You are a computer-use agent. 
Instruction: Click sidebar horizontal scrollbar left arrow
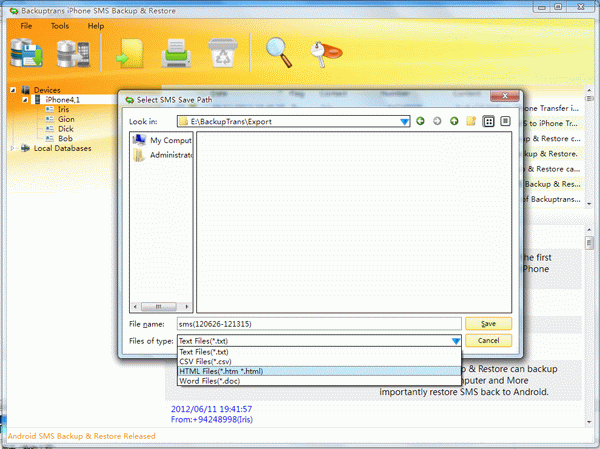pyautogui.click(x=135, y=307)
